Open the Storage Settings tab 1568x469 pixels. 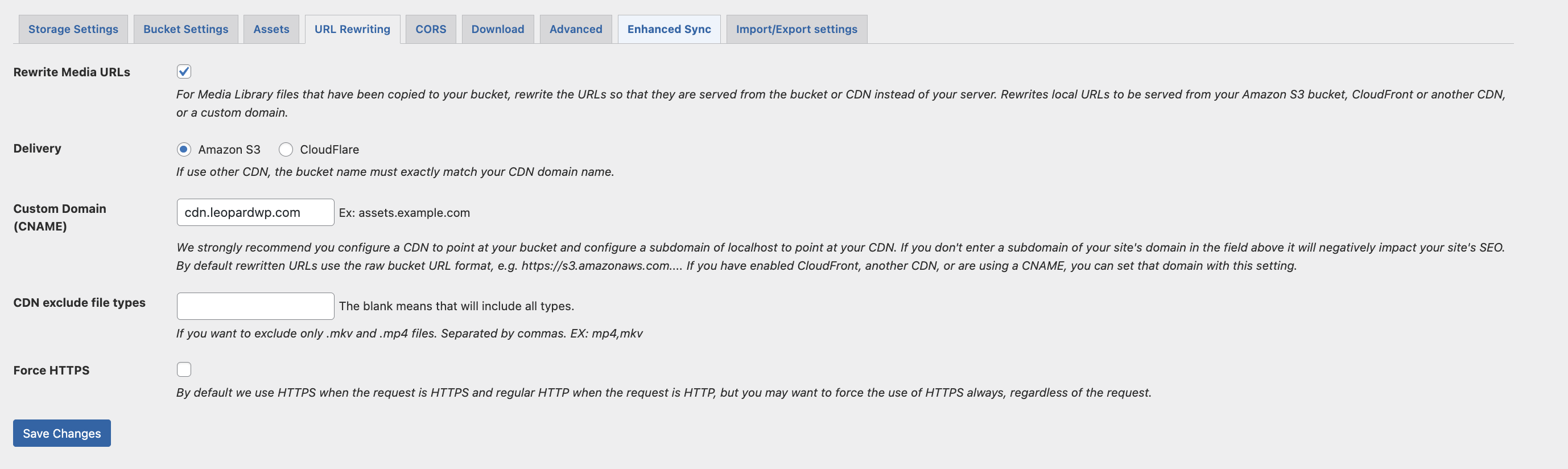73,29
